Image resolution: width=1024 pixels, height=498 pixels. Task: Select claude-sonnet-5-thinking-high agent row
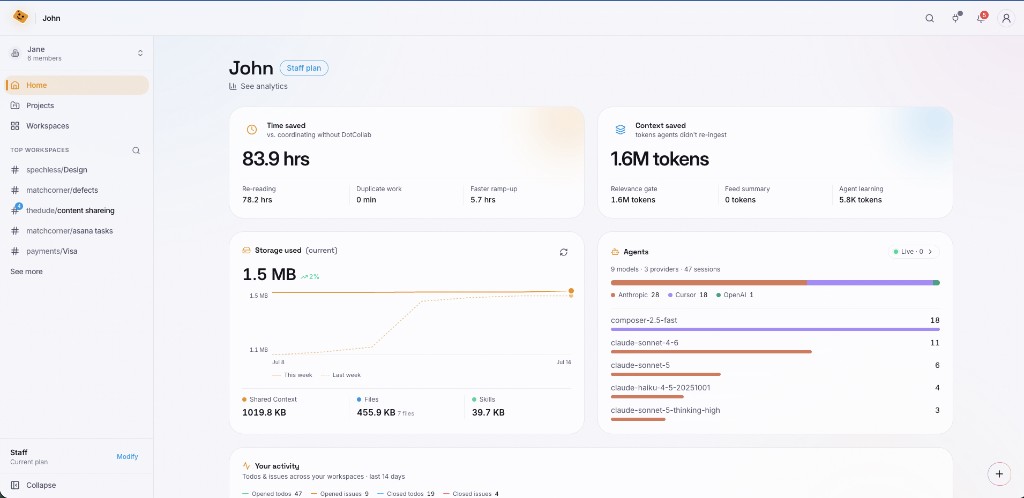pyautogui.click(x=775, y=413)
